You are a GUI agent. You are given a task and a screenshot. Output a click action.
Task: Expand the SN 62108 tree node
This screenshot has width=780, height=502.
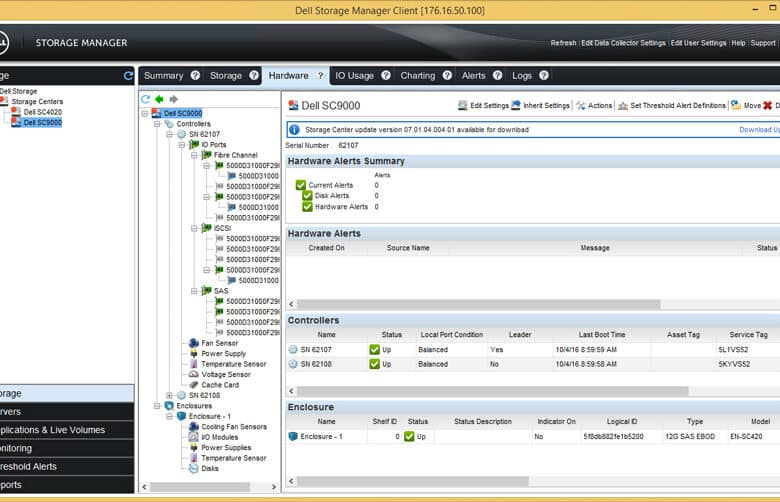[170, 396]
